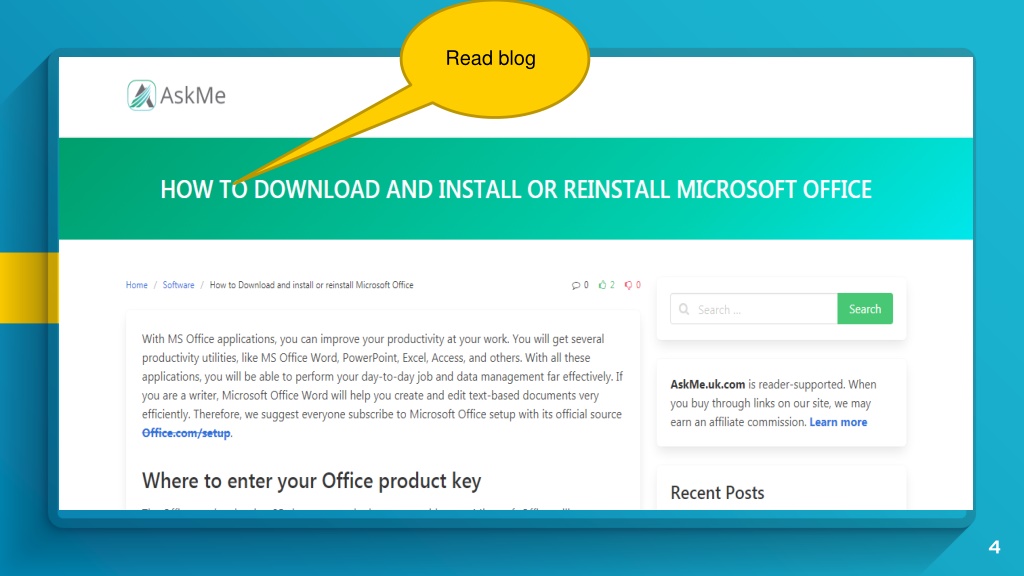Viewport: 1024px width, 576px height.
Task: Click the bold AskMe.uk.com text
Action: [707, 385]
